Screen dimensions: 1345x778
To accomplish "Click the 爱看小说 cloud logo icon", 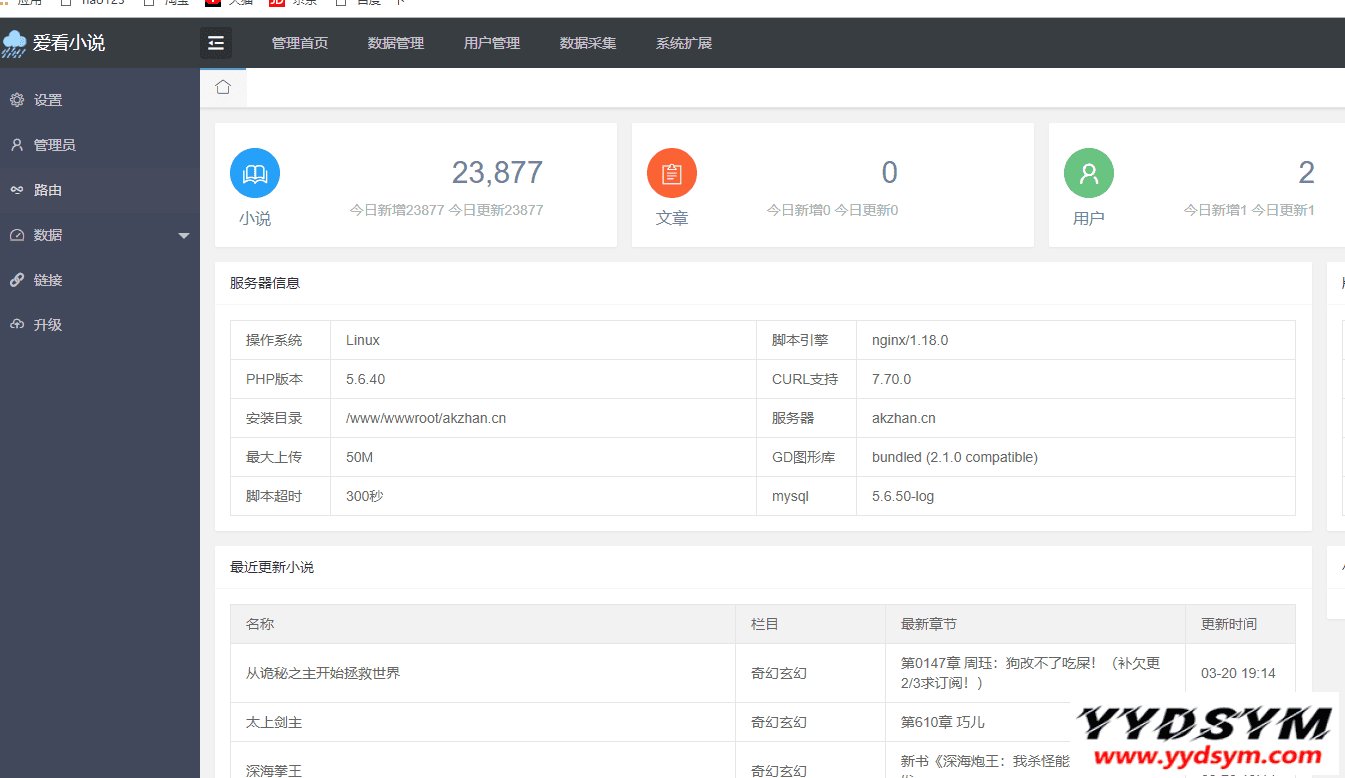I will pyautogui.click(x=14, y=43).
